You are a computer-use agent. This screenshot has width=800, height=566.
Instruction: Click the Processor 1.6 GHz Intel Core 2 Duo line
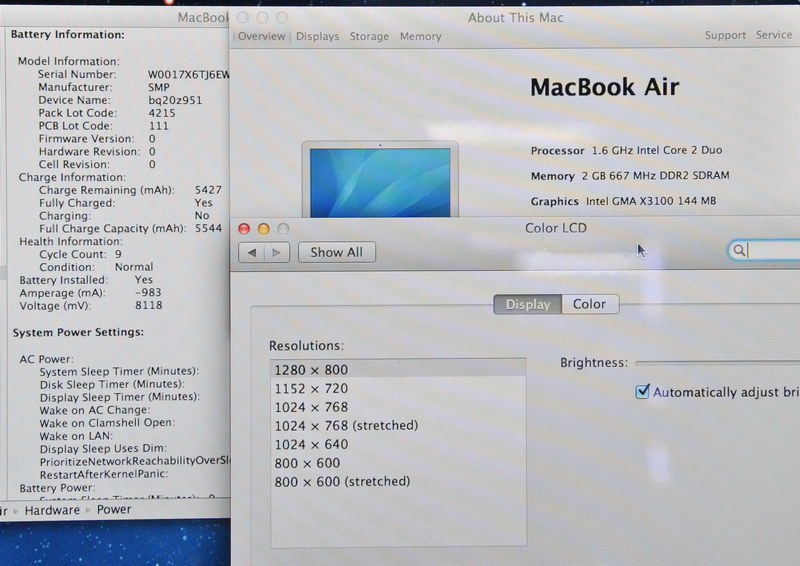tap(627, 151)
